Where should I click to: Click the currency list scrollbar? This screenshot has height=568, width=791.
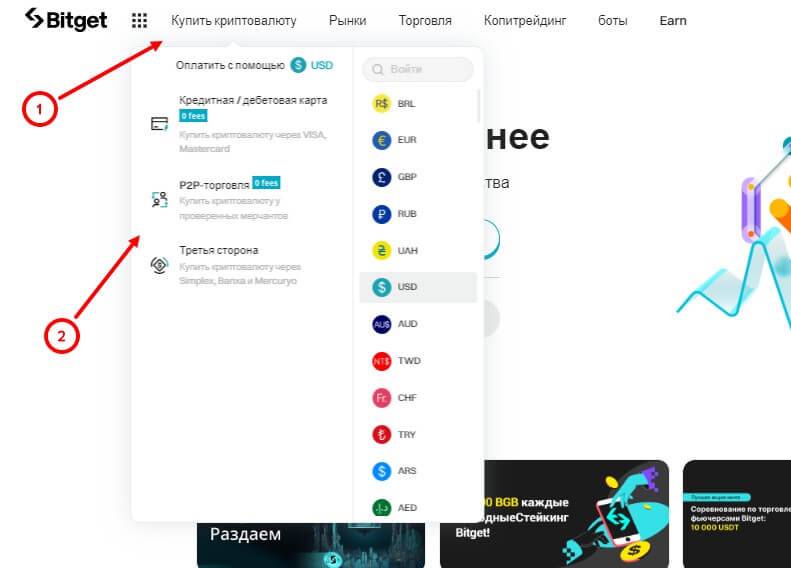[478, 105]
